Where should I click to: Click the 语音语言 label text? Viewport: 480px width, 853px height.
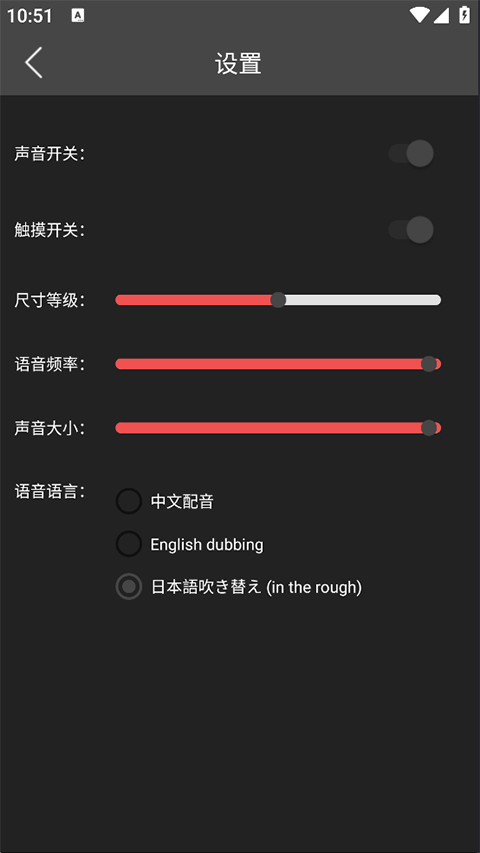(50, 492)
